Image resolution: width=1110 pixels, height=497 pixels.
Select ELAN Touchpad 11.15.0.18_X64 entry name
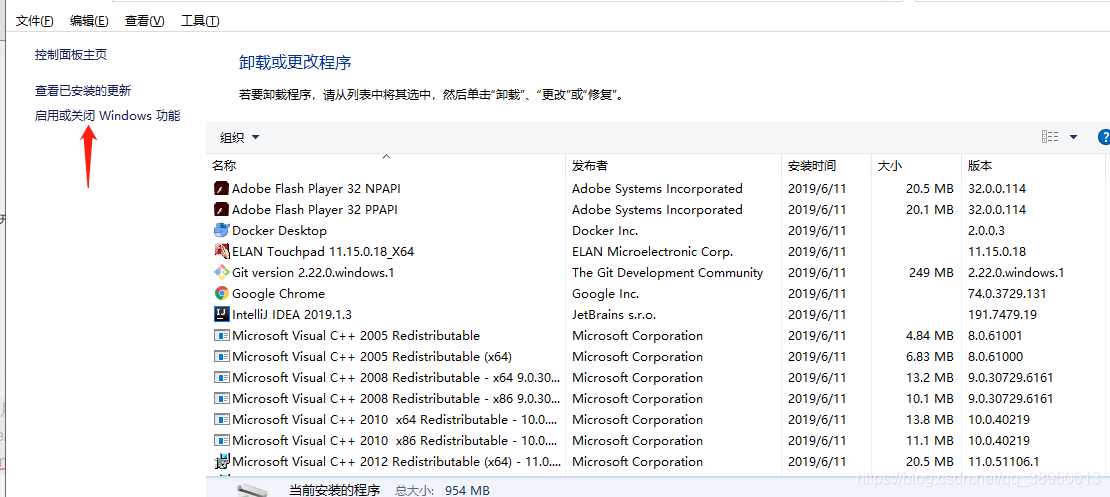click(323, 251)
